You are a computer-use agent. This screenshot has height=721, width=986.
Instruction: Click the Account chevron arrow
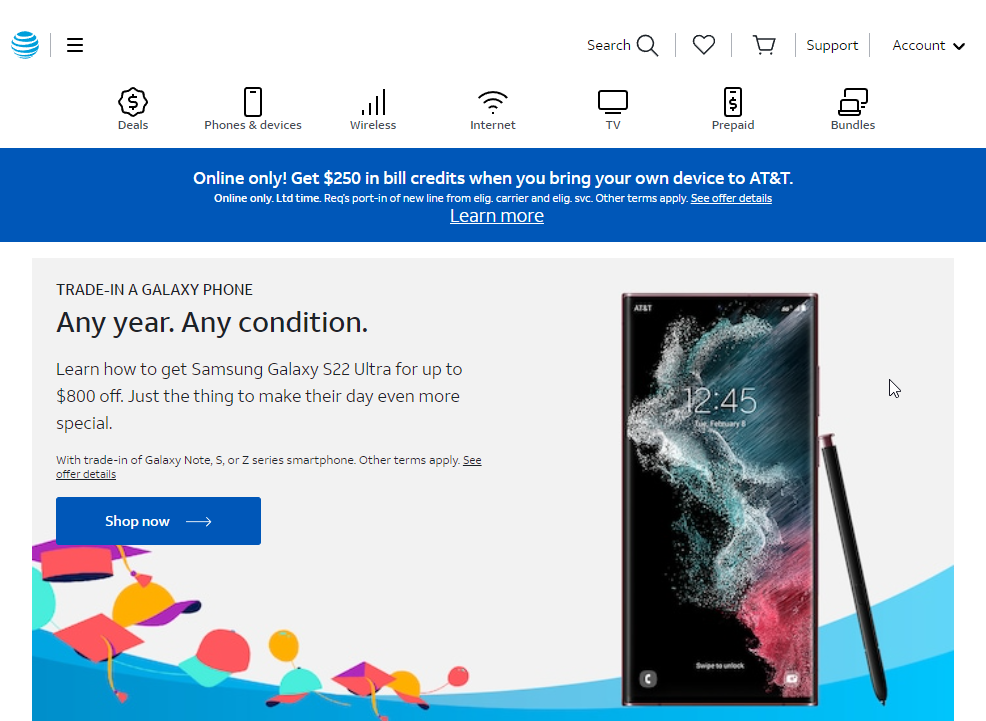959,46
